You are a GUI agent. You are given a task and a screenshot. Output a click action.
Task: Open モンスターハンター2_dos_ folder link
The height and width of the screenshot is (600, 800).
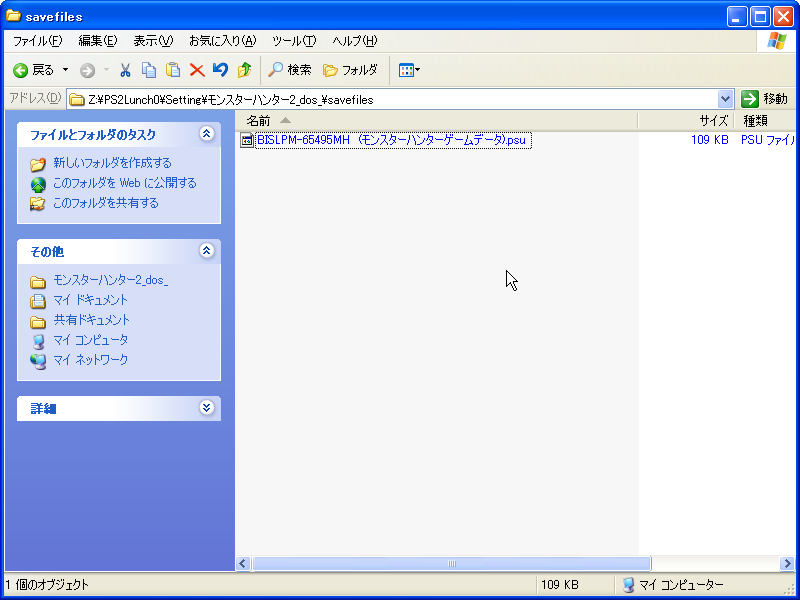(x=111, y=281)
